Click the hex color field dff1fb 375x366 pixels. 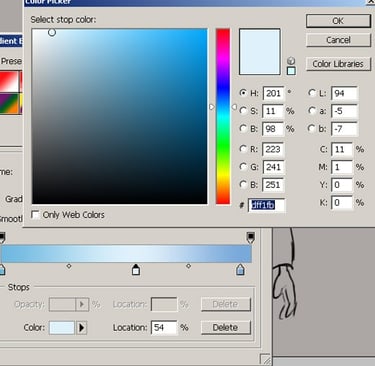267,205
